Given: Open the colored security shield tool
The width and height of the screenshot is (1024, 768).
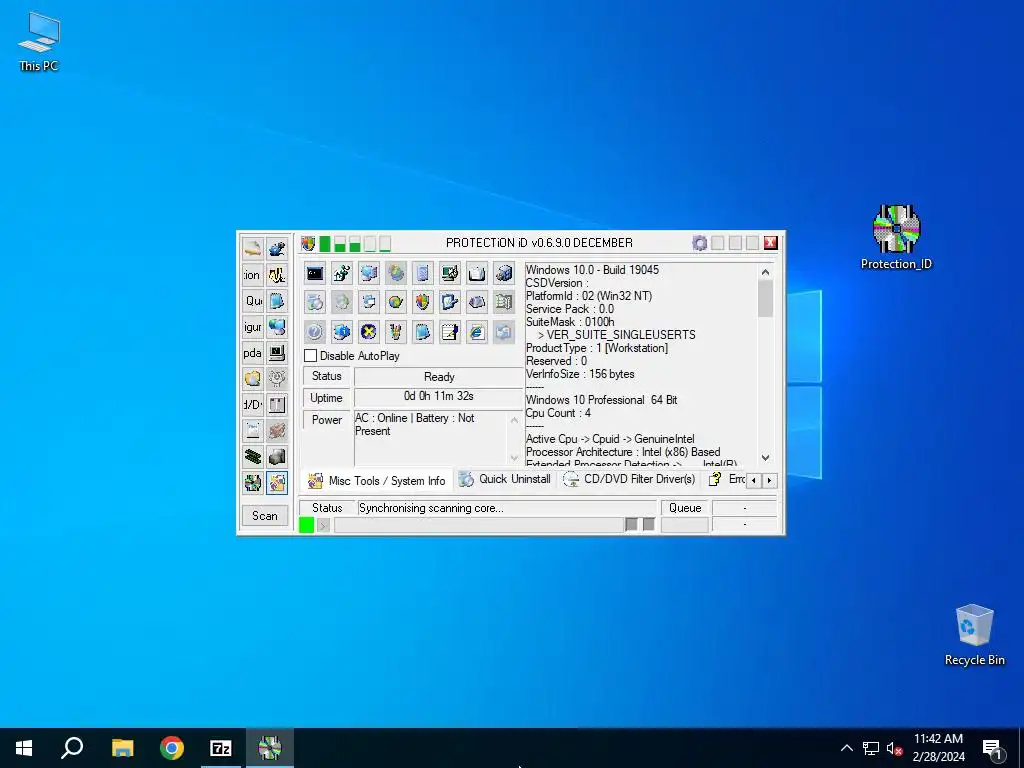Looking at the screenshot, I should tap(423, 302).
